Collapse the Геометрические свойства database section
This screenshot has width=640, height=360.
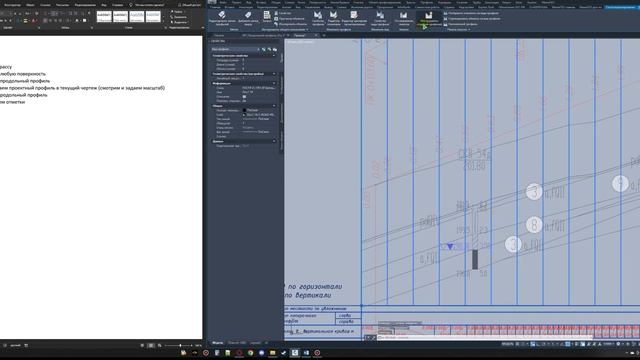274,74
